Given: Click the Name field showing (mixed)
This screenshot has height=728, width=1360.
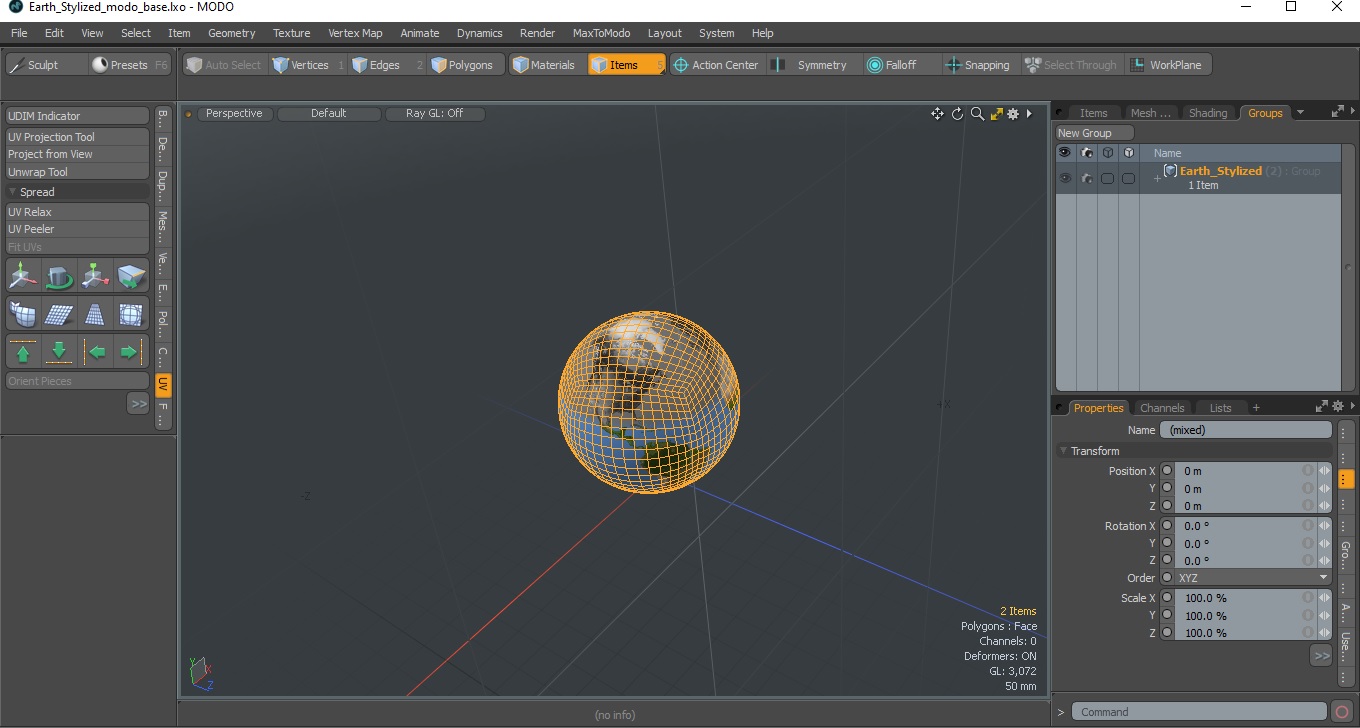Looking at the screenshot, I should [x=1246, y=430].
